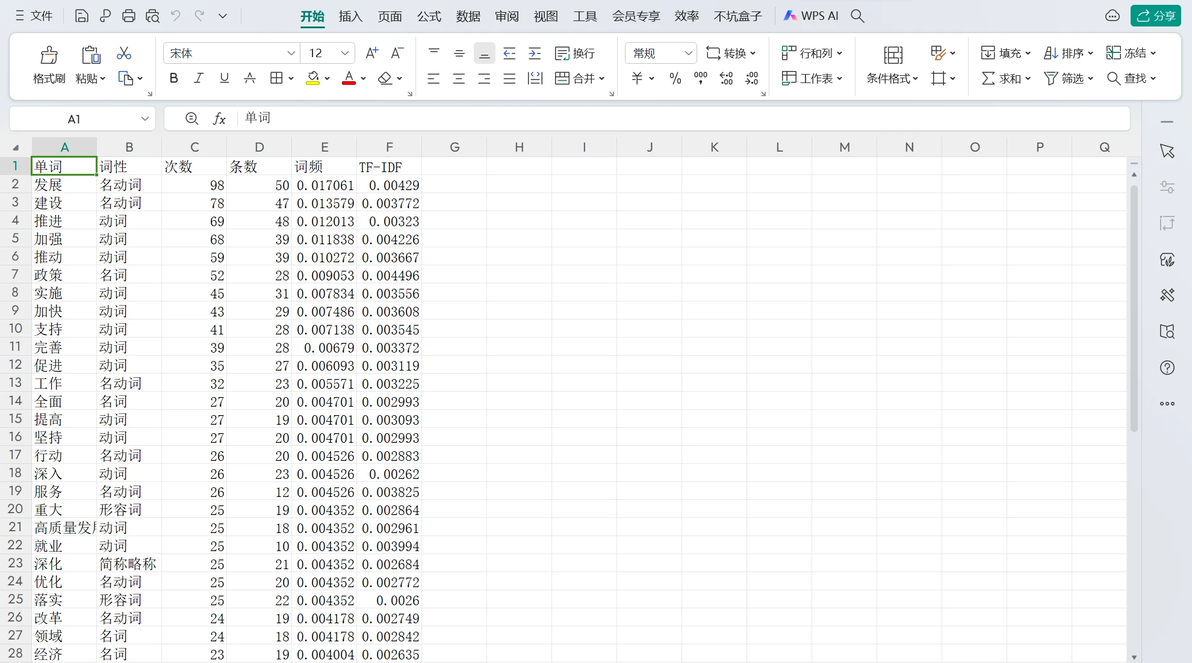Screen dimensions: 1192x663
Task: Click the Cut scissors icon
Action: 124,53
